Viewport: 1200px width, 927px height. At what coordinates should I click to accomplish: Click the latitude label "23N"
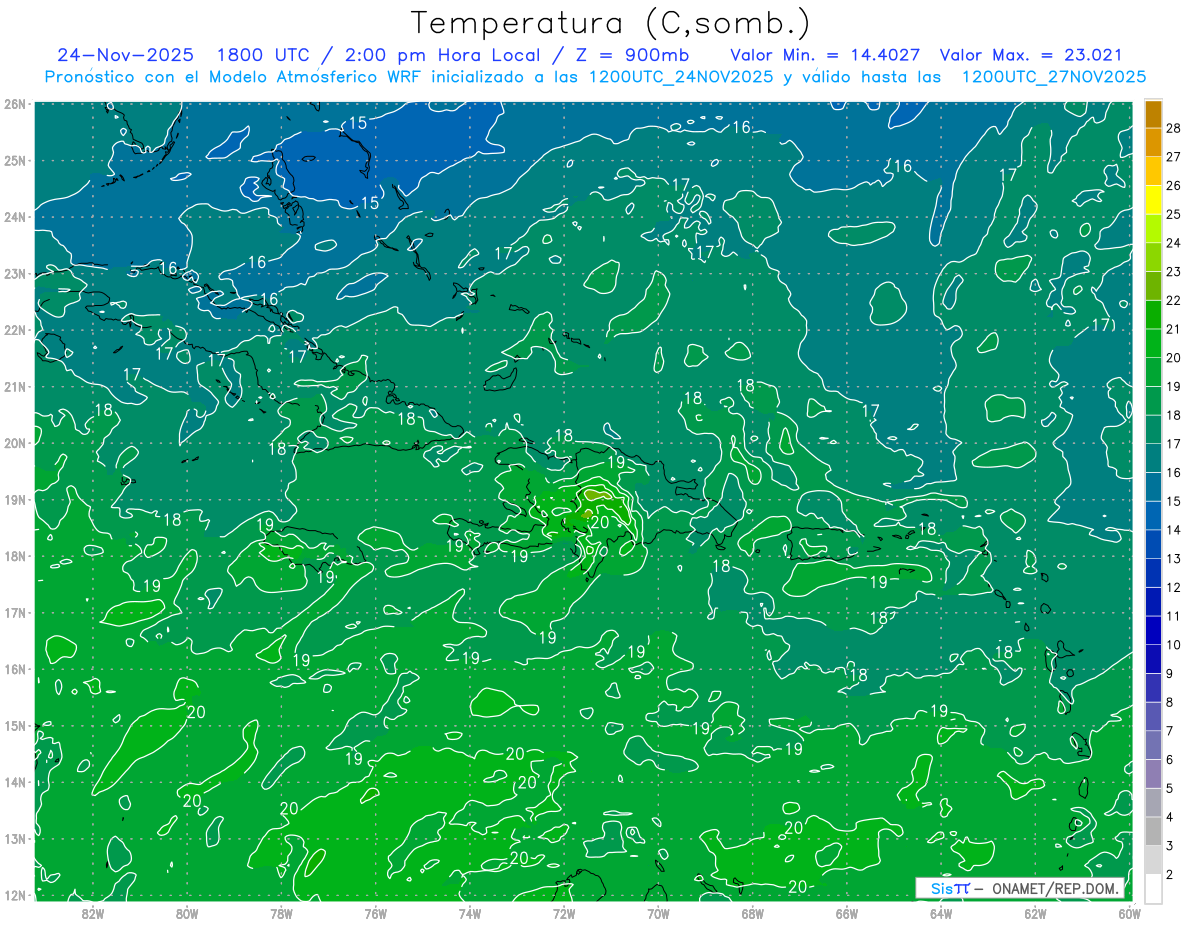(x=15, y=273)
